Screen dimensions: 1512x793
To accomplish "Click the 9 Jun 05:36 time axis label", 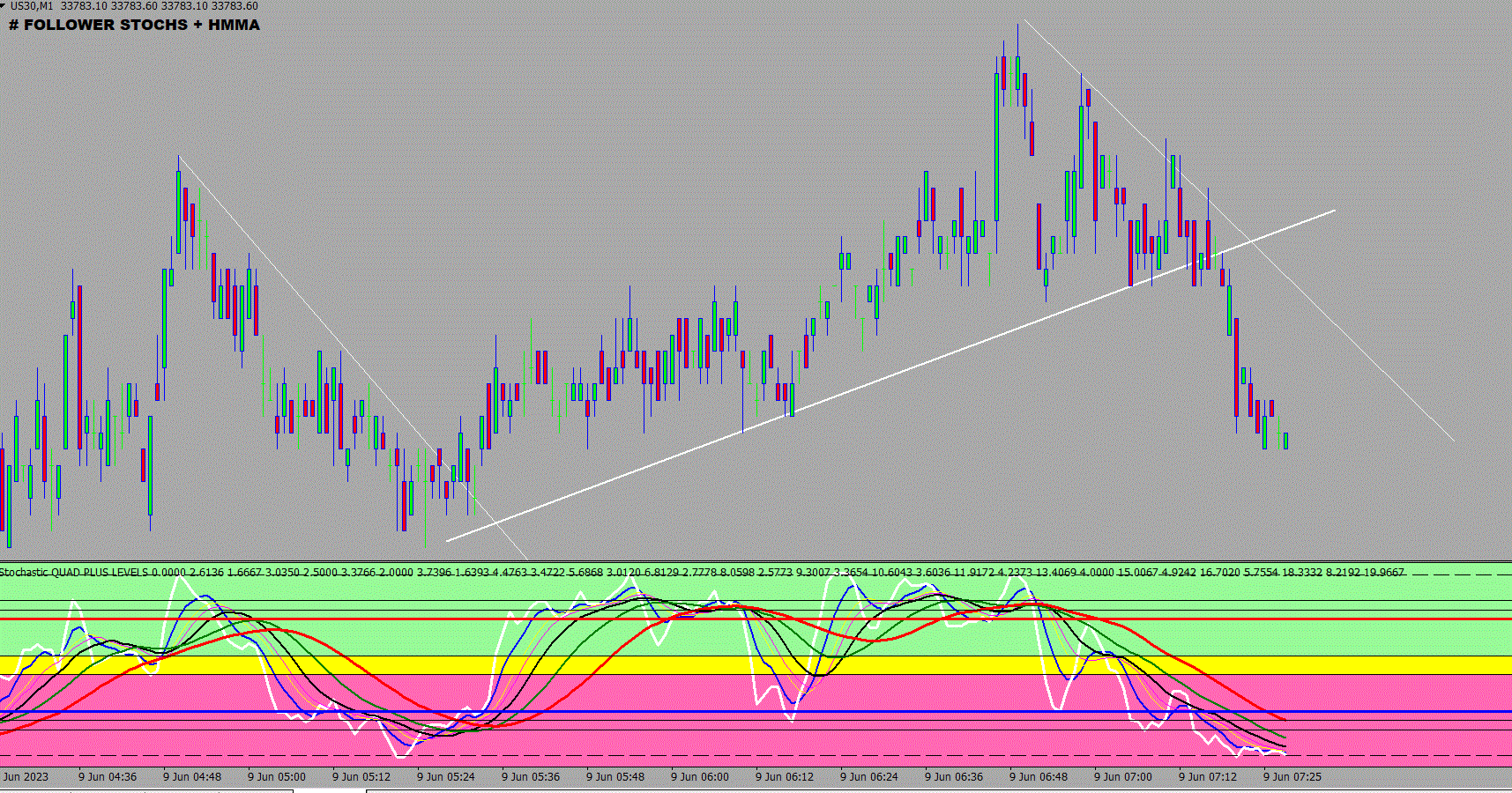I will pyautogui.click(x=531, y=777).
